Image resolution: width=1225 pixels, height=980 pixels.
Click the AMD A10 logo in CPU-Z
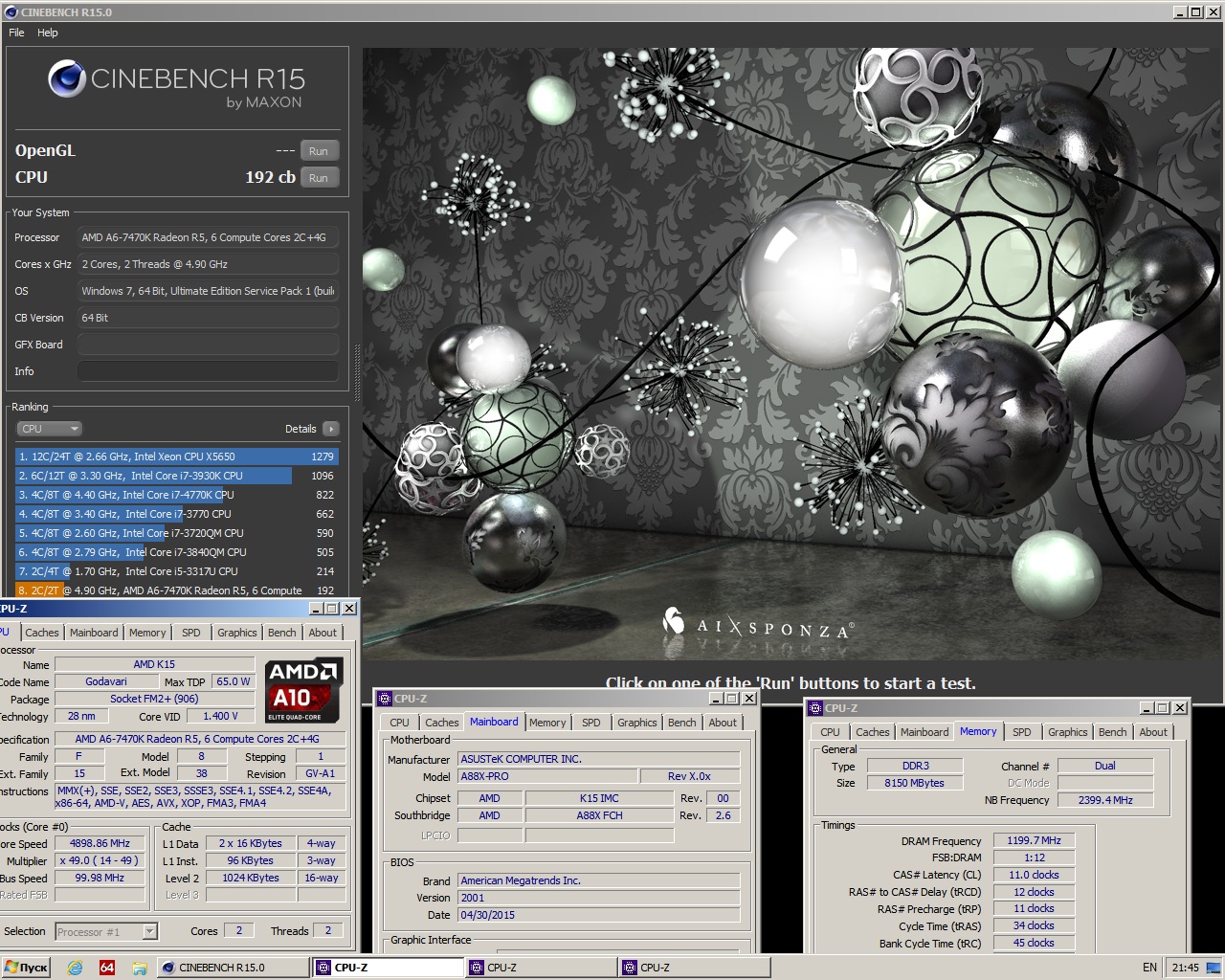303,690
